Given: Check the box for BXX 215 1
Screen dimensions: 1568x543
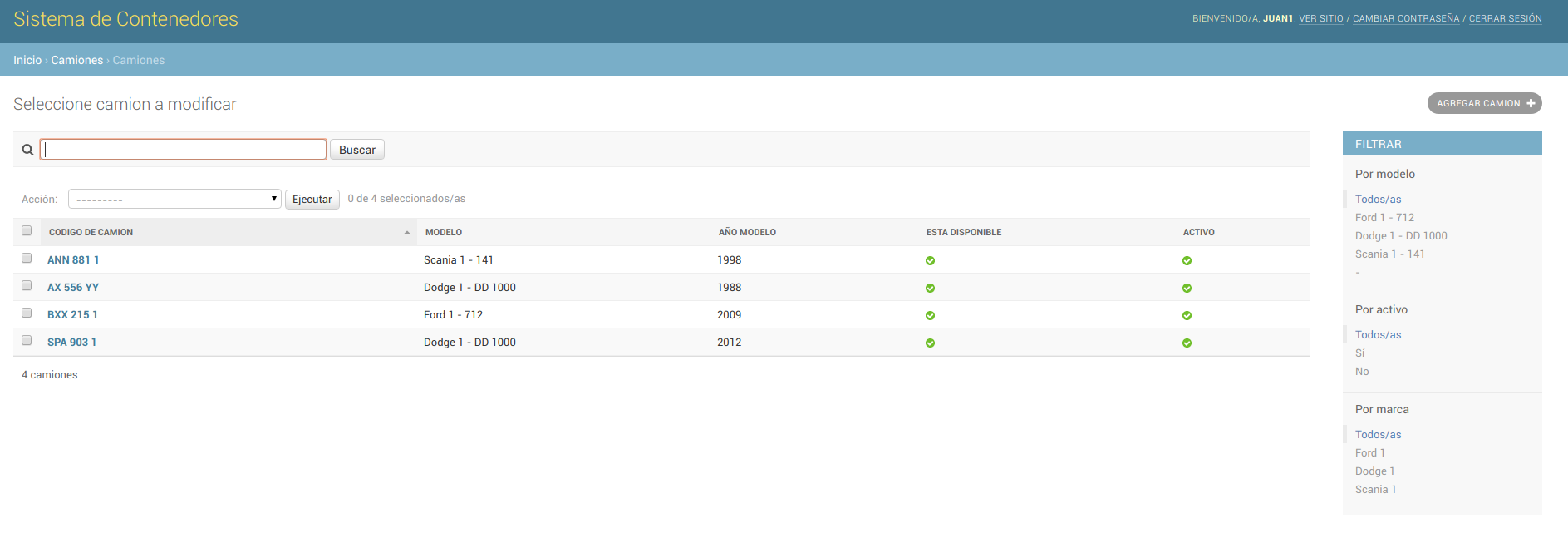Looking at the screenshot, I should tap(27, 313).
